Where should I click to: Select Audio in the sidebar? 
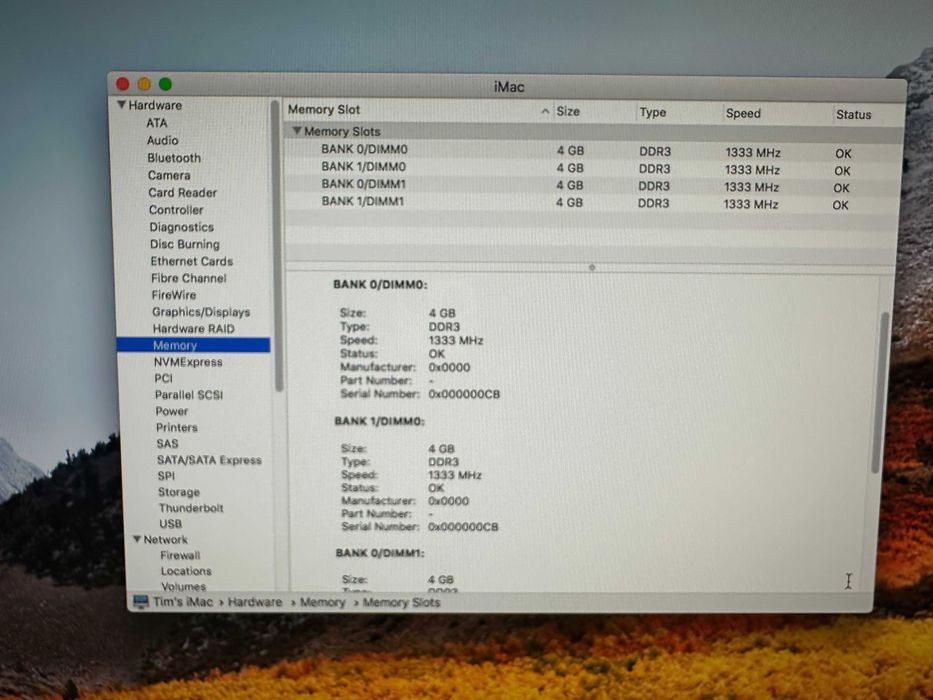pos(162,140)
